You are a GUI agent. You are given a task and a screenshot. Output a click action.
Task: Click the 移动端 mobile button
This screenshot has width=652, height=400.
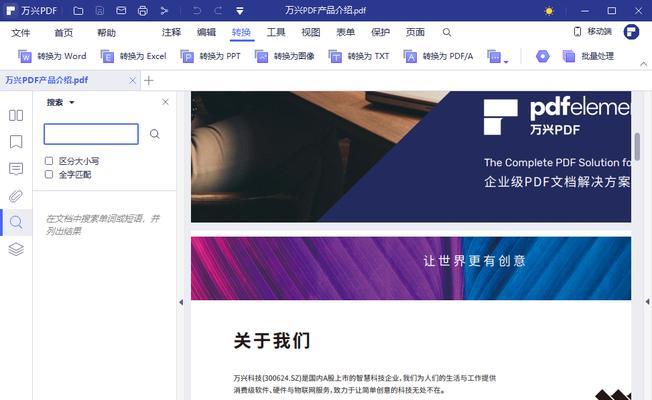coord(593,32)
